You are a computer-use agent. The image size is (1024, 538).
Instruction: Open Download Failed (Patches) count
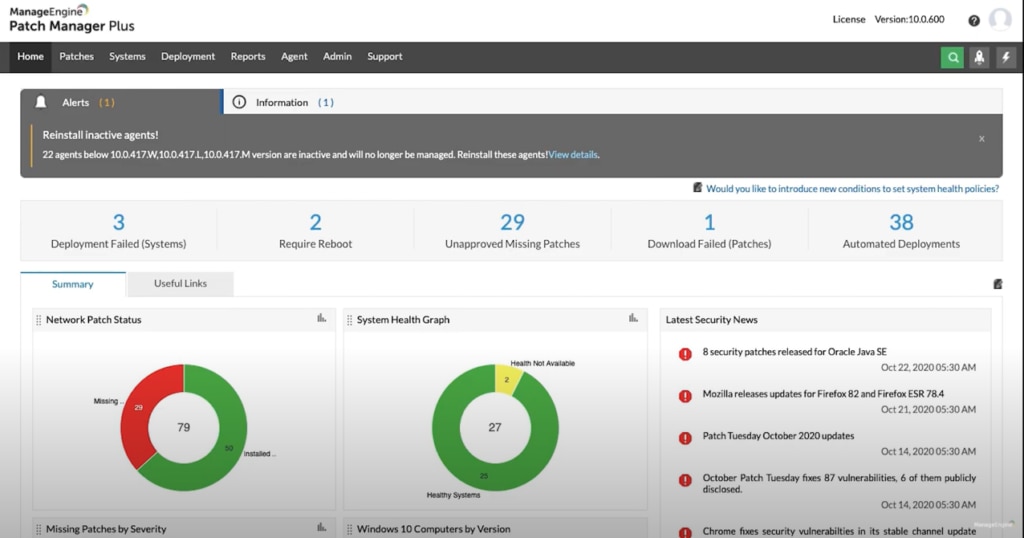pyautogui.click(x=709, y=222)
